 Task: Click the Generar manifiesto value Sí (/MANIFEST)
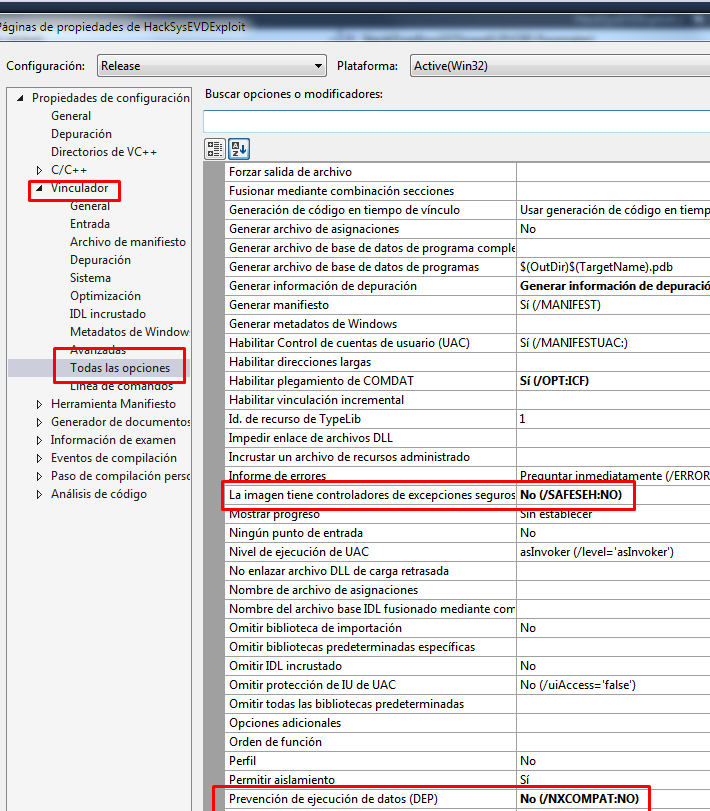pos(560,305)
